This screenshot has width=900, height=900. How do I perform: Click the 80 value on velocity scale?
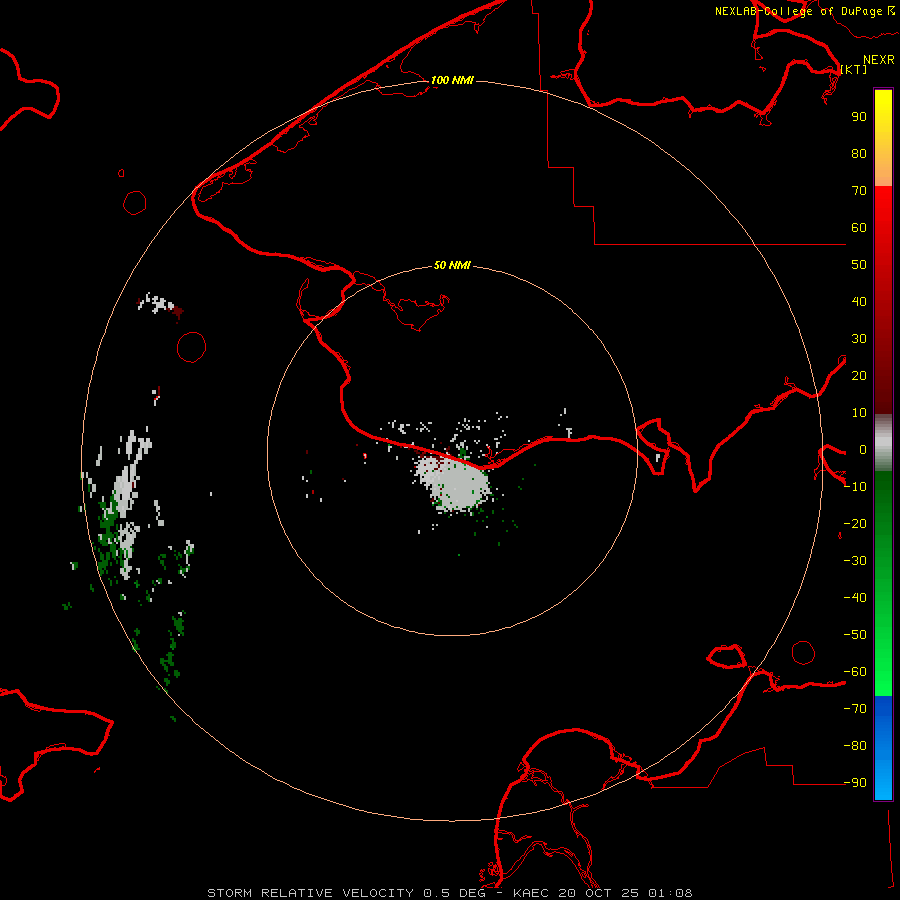click(859, 153)
